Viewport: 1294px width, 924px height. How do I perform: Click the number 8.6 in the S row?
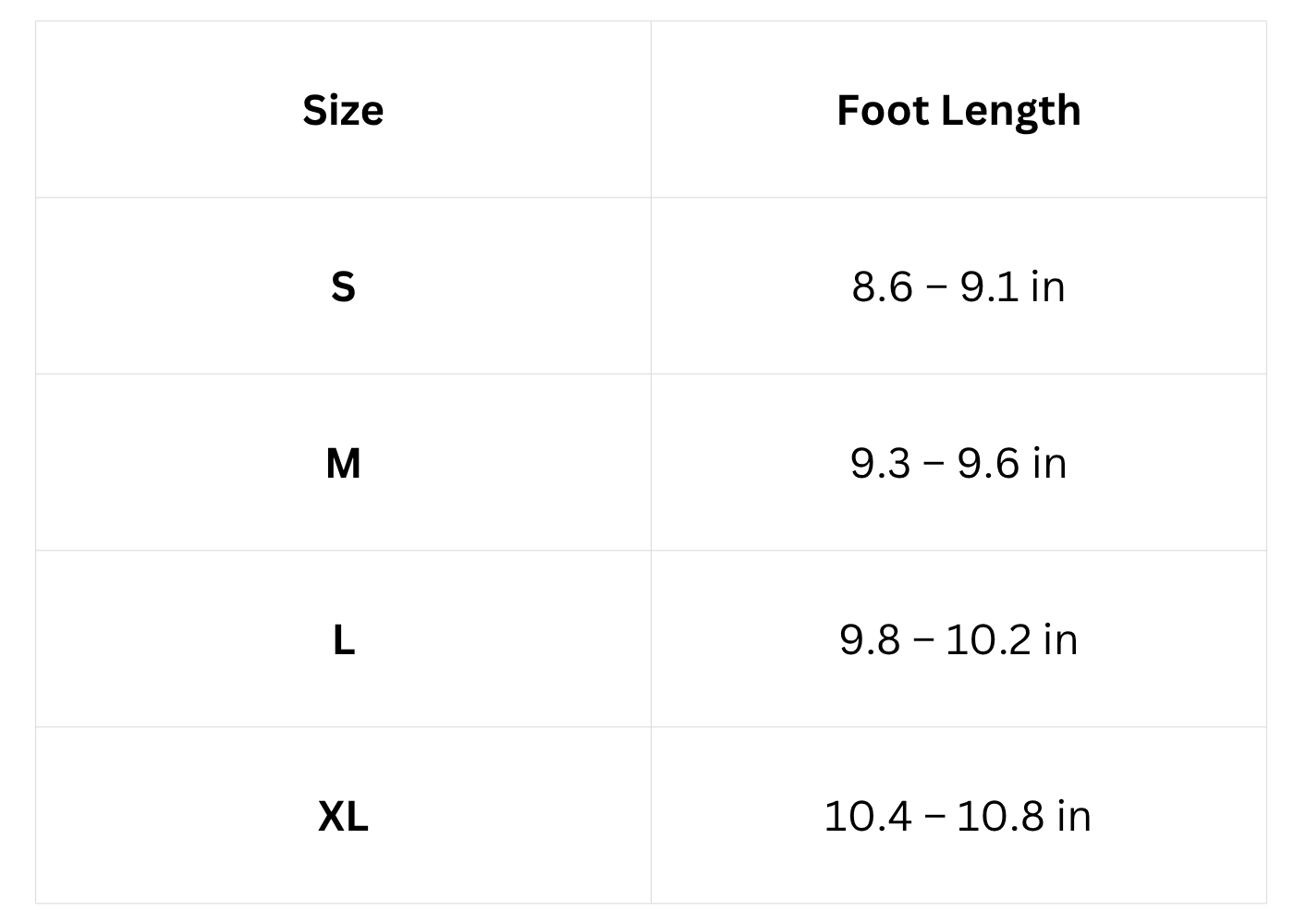[x=882, y=286]
